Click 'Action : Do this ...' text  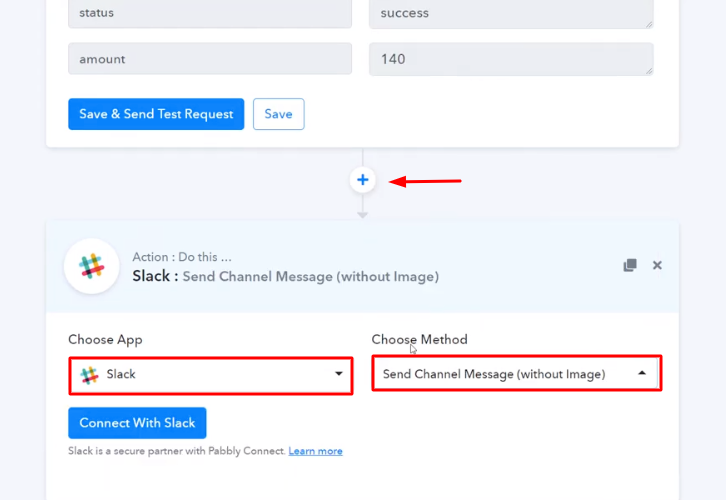182,257
